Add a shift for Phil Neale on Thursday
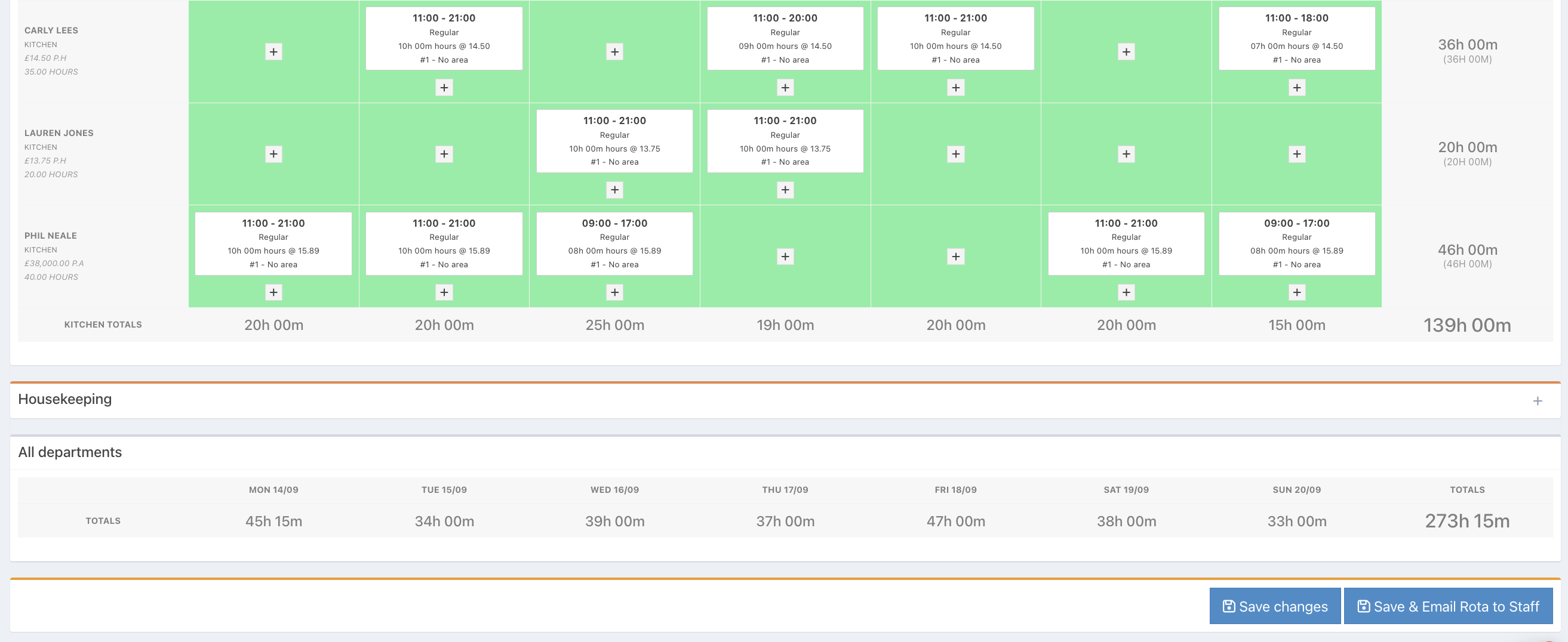The width and height of the screenshot is (1568, 642). pyautogui.click(x=785, y=257)
